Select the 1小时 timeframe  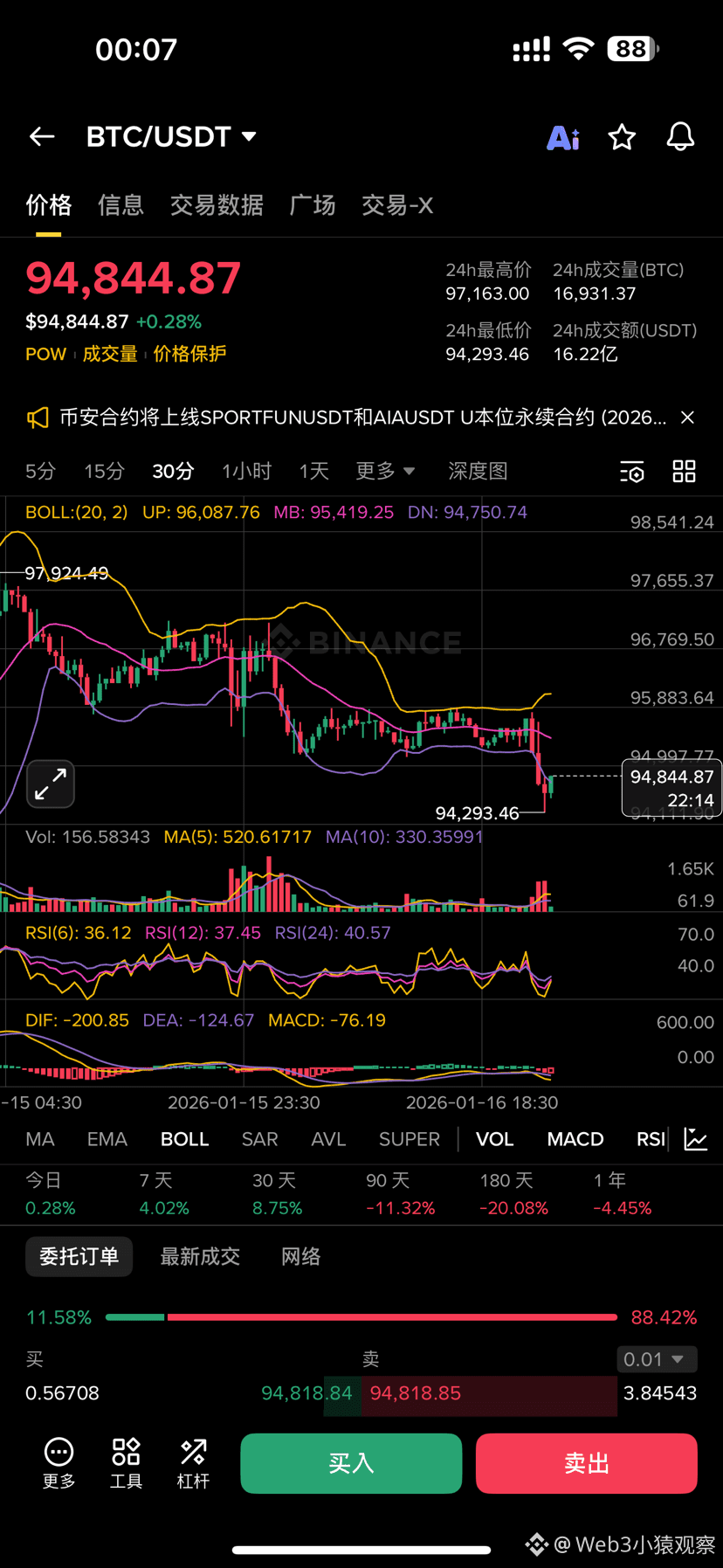[247, 471]
